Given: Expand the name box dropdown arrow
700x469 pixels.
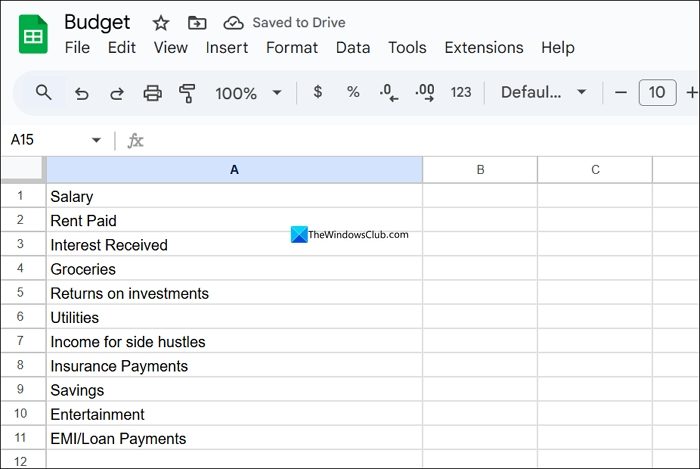Looking at the screenshot, I should [x=96, y=140].
